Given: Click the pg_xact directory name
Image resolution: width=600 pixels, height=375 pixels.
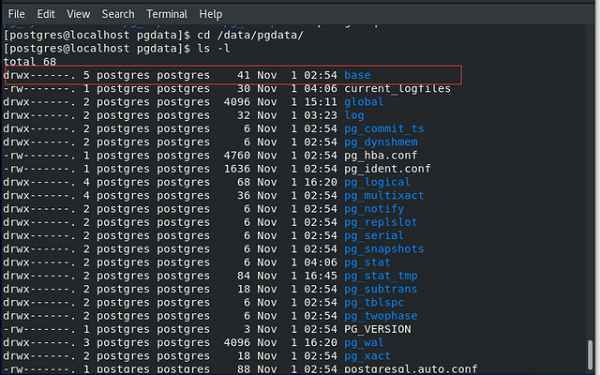Looking at the screenshot, I should tap(367, 356).
